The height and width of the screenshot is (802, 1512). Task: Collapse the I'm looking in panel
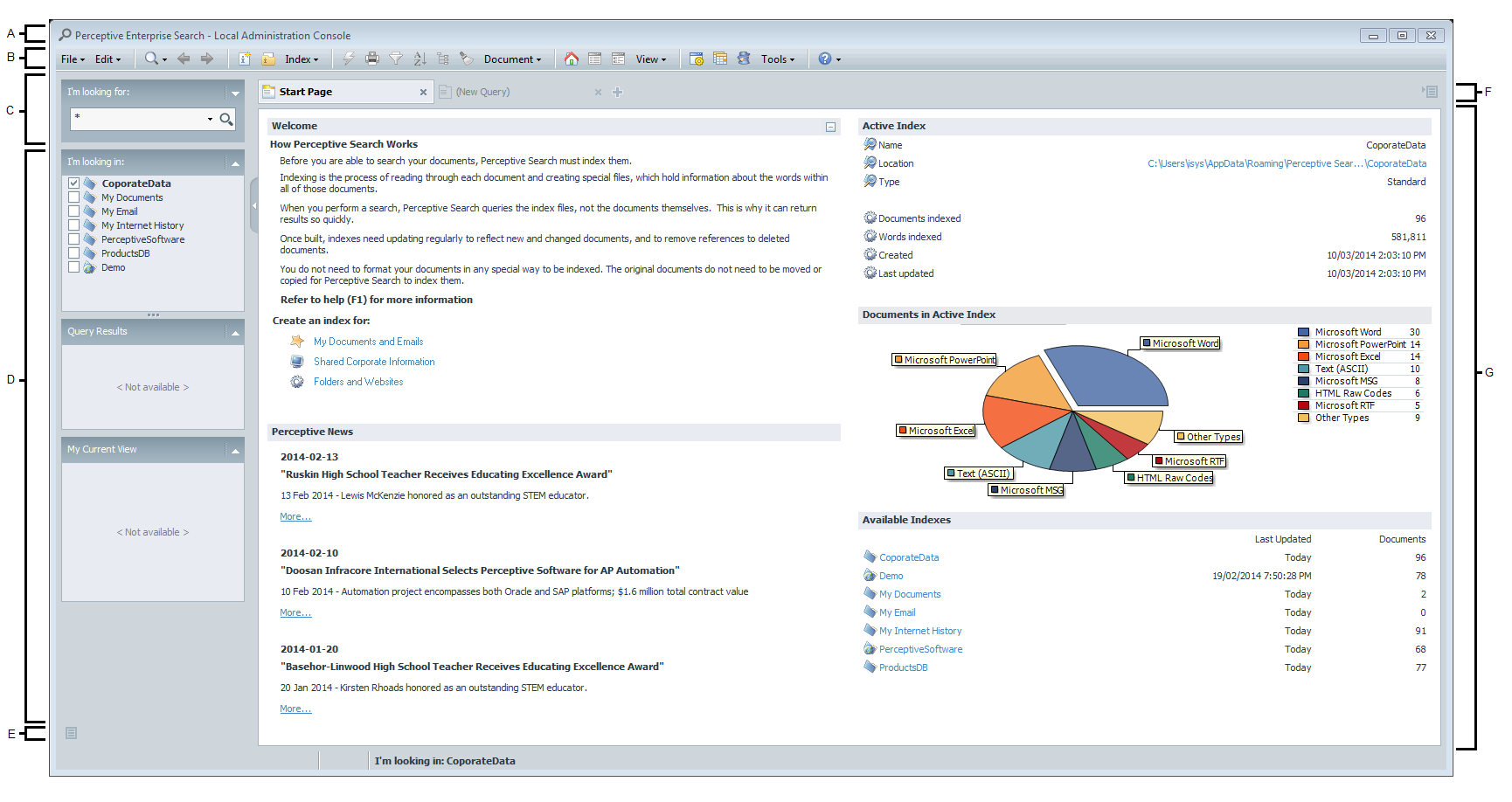235,162
